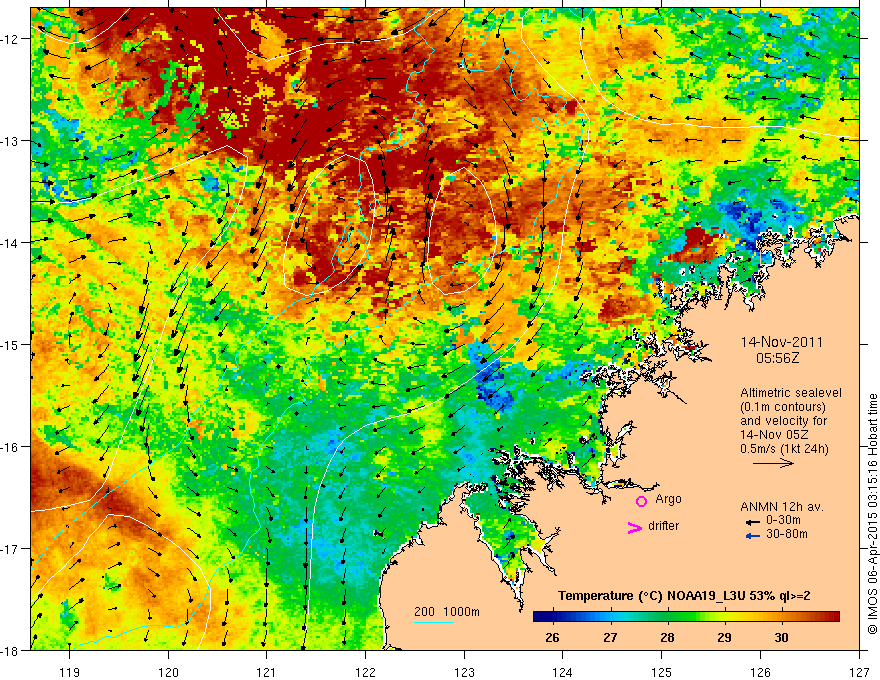Click the temperature color bar

686,616
